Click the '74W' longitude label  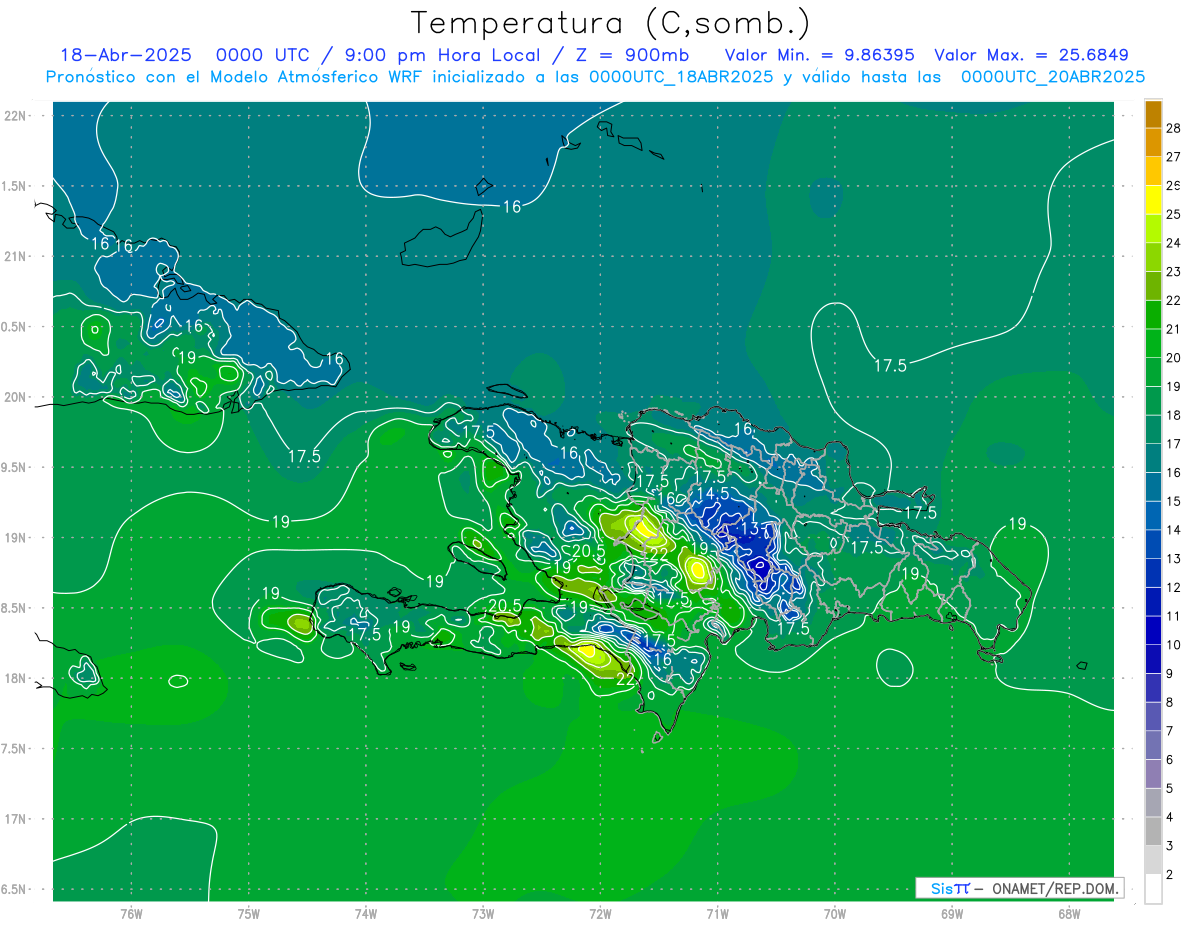(366, 913)
